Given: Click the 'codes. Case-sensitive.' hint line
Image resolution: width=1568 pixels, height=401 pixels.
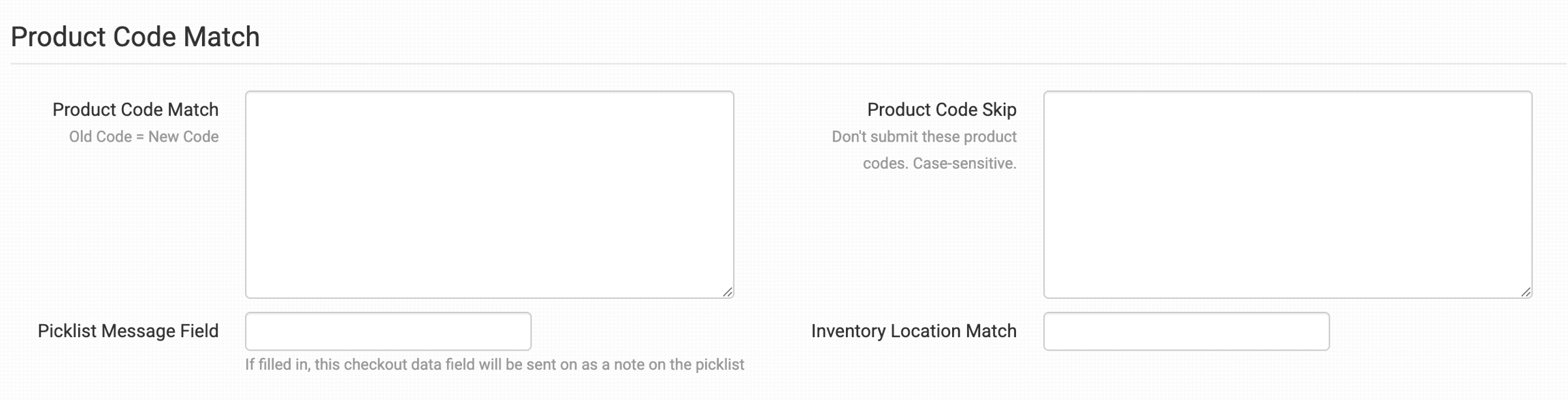Looking at the screenshot, I should click(940, 163).
